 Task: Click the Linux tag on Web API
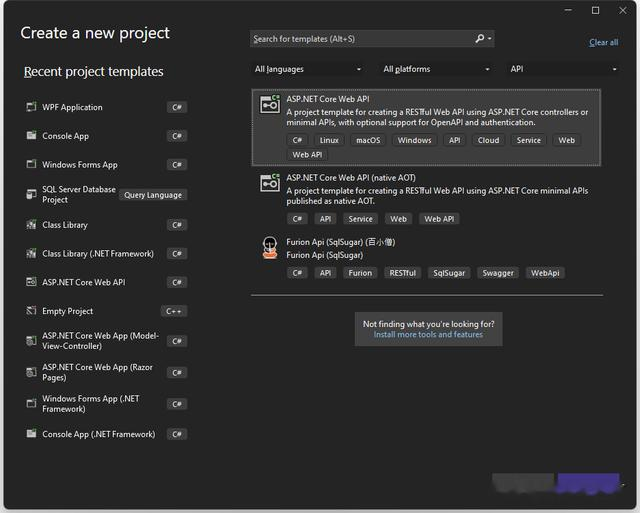(329, 140)
